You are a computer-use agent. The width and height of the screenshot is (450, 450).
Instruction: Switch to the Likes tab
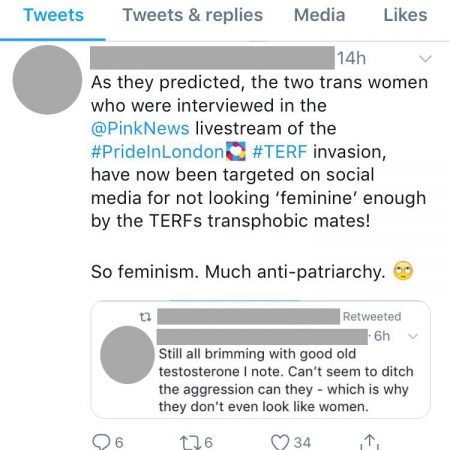point(405,15)
